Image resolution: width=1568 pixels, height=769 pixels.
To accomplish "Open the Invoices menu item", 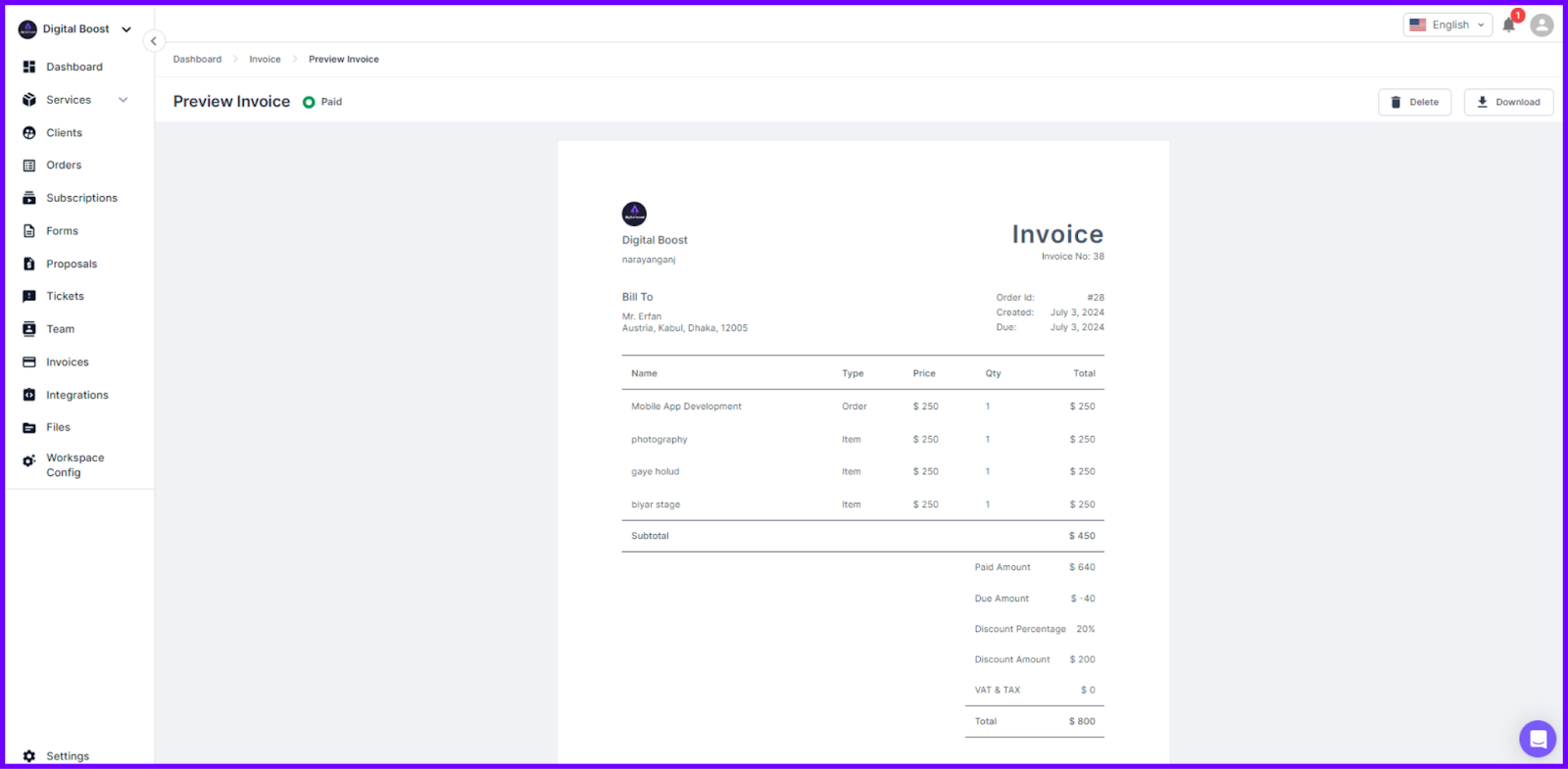I will [x=68, y=362].
